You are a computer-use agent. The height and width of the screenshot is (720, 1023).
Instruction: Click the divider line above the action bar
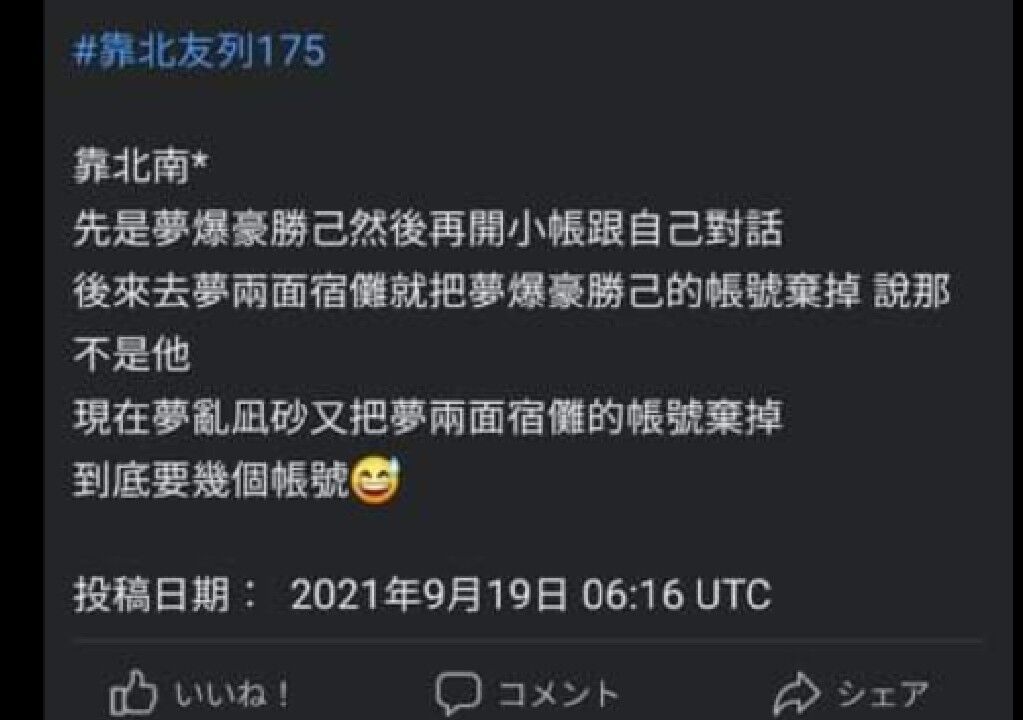tap(527, 642)
